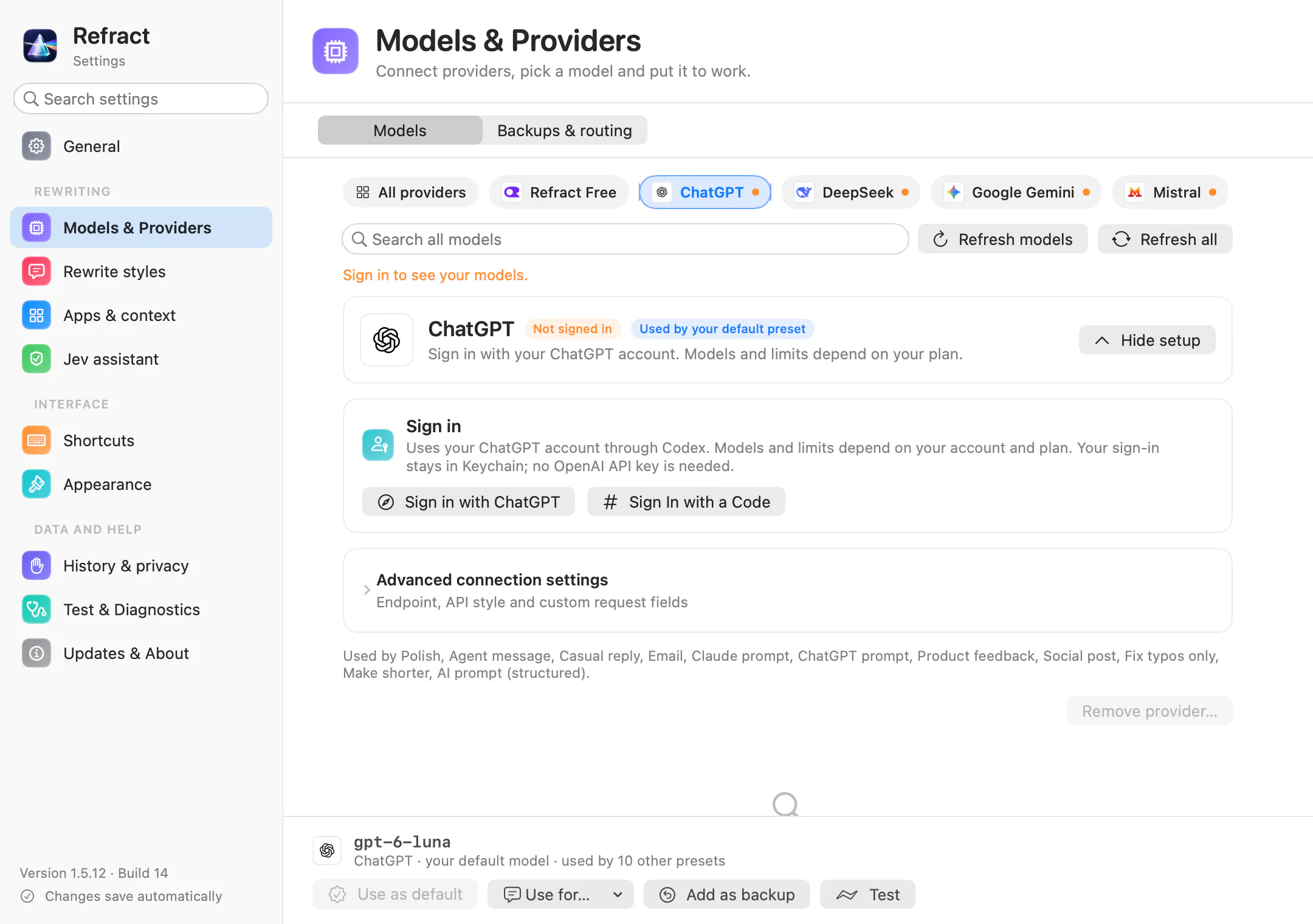Open Shortcuts keyboard icon
Image resolution: width=1313 pixels, height=924 pixels.
(x=36, y=441)
